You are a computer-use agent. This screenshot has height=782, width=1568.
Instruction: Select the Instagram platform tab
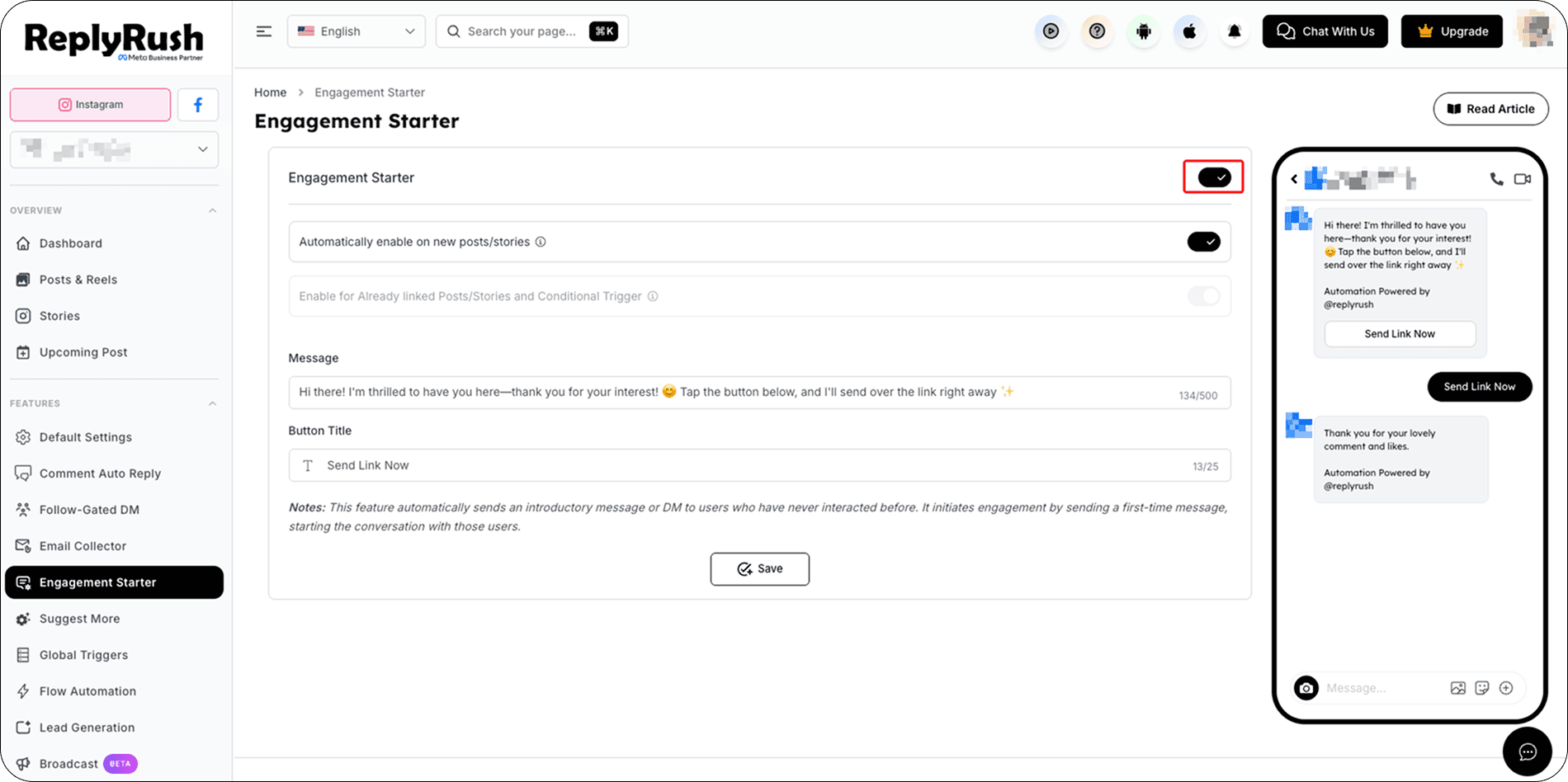point(91,105)
